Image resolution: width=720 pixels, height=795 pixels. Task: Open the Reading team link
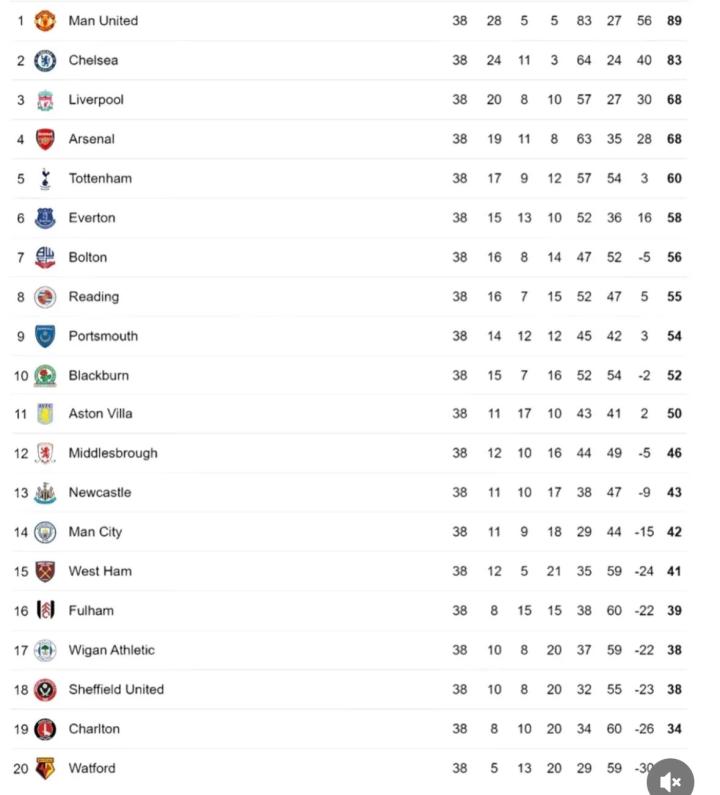point(93,297)
